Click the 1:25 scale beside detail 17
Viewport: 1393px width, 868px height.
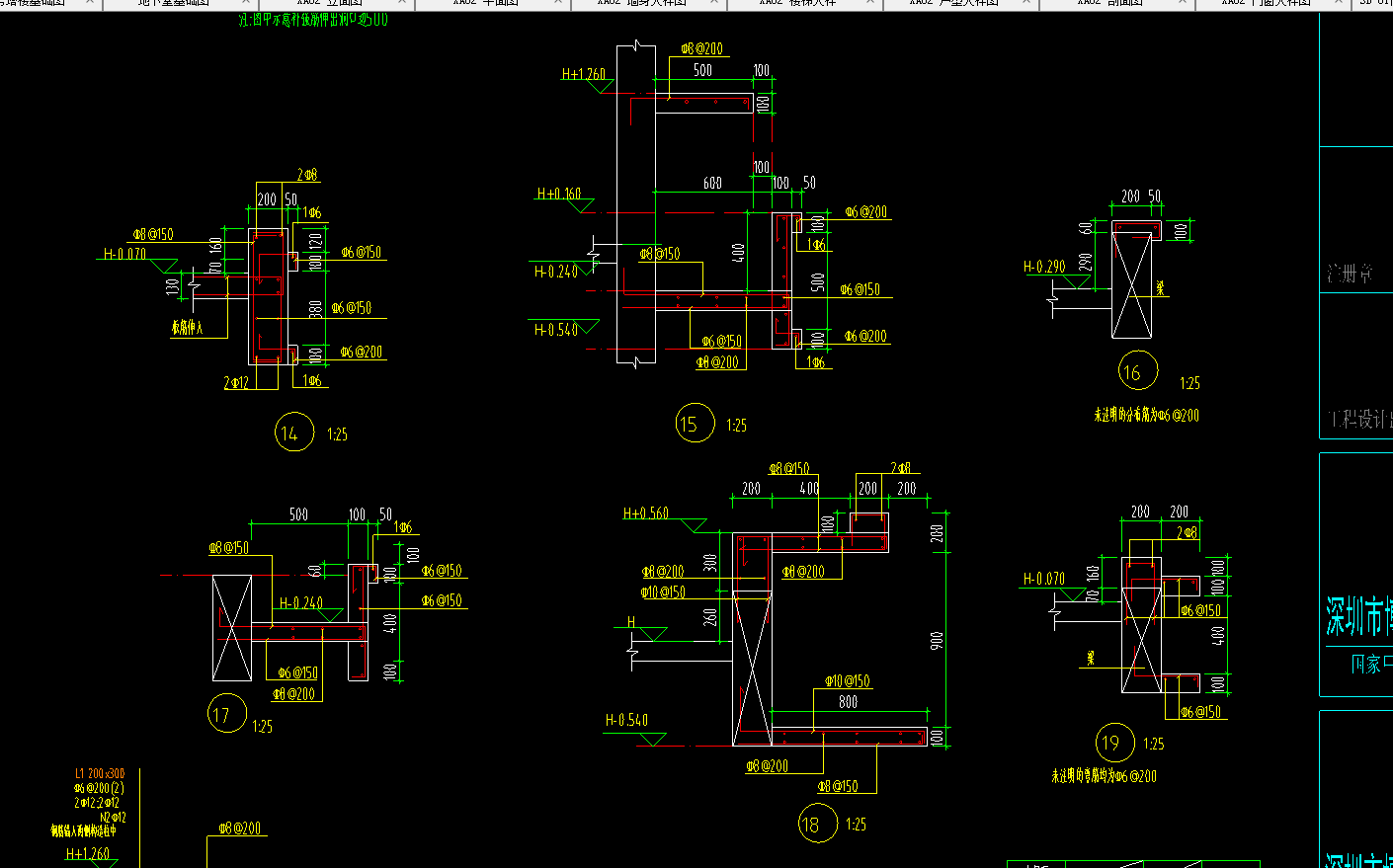pos(262,727)
